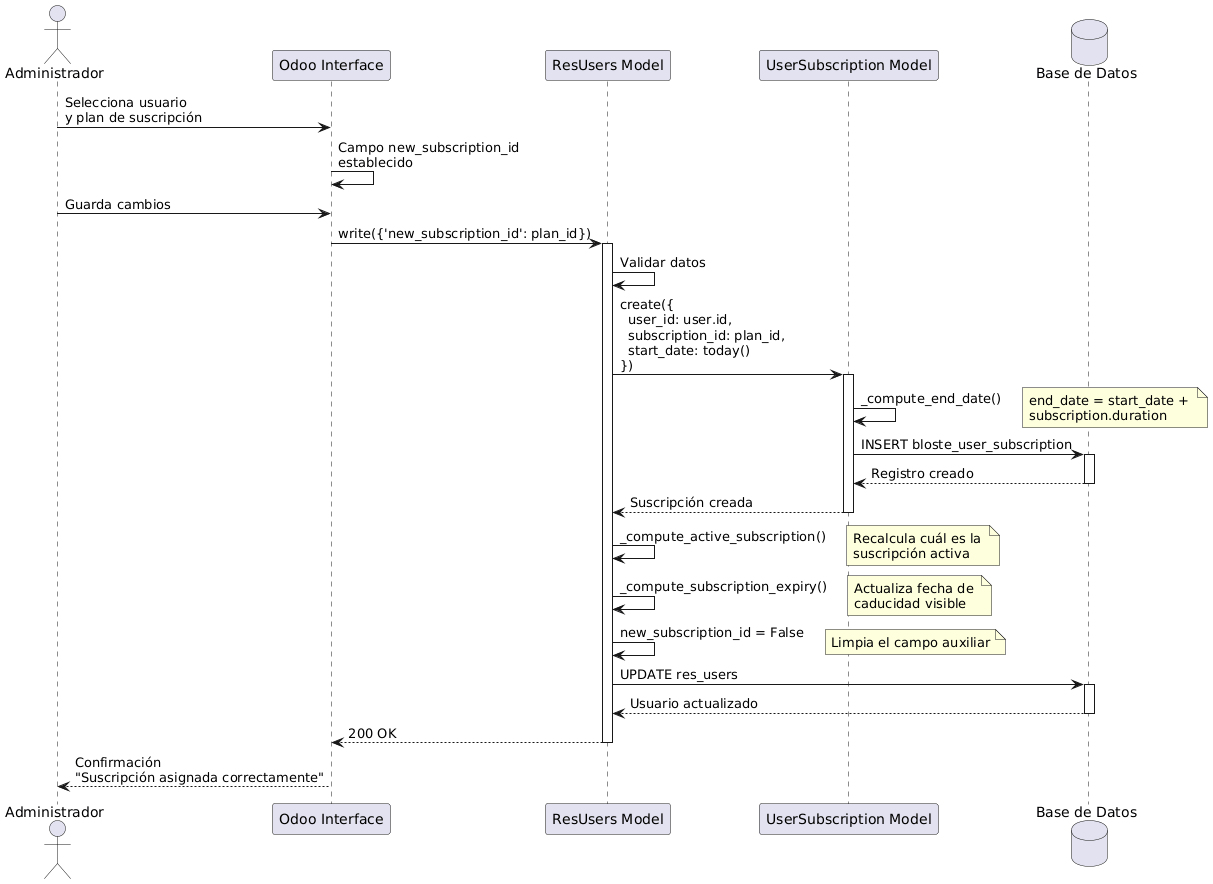The height and width of the screenshot is (884, 1213).
Task: Click the end_date calculation note
Action: (x=1114, y=408)
